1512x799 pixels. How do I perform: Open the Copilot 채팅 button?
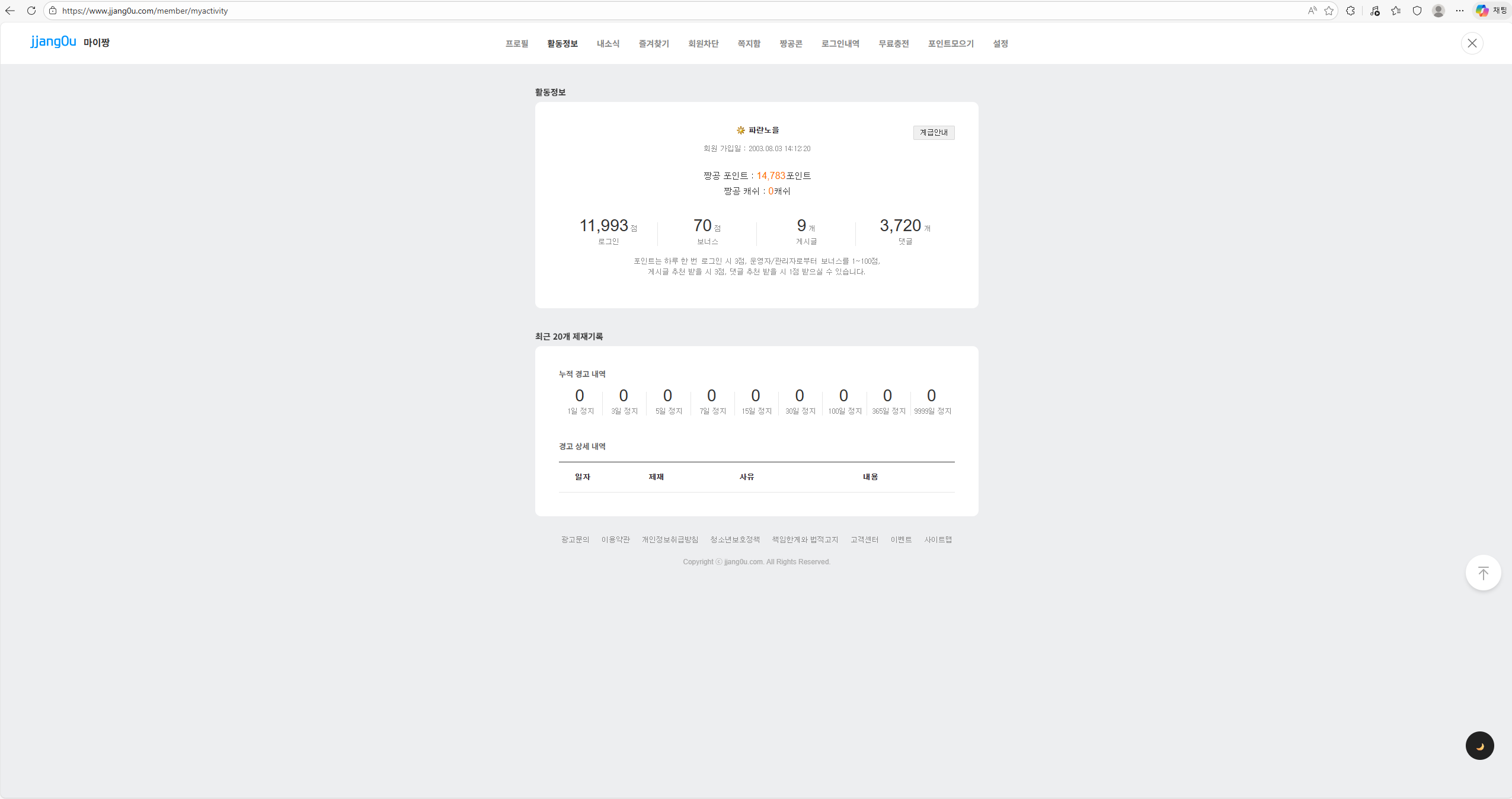1491,11
